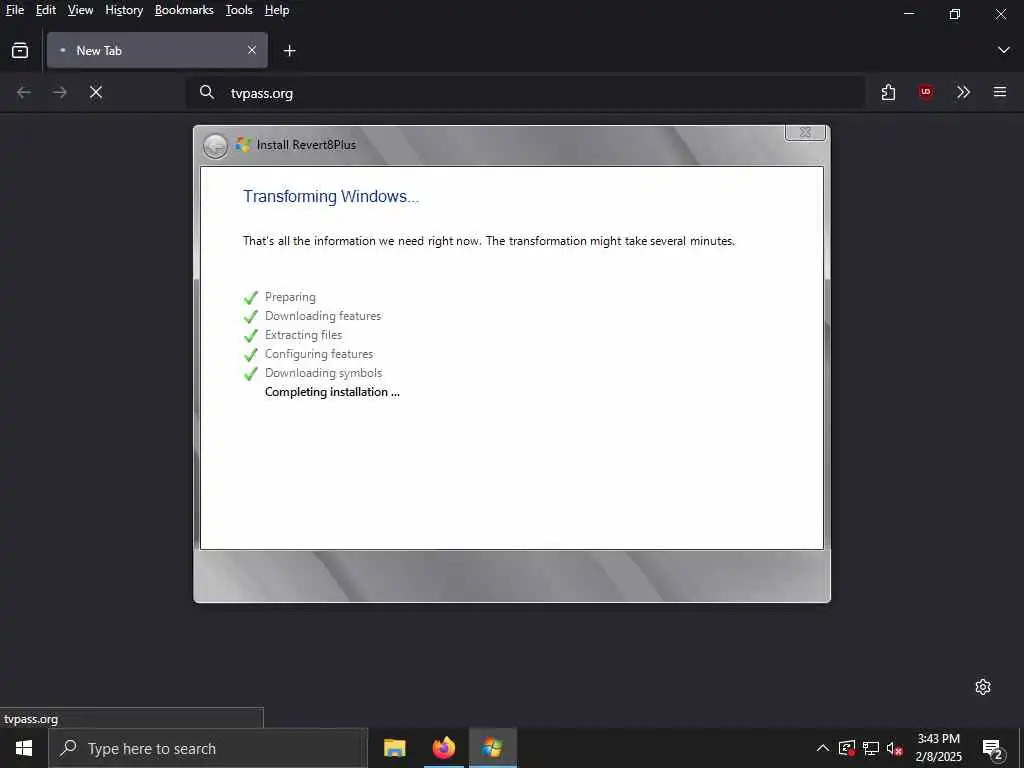The width and height of the screenshot is (1024, 768).
Task: Click the Downloading symbols label
Action: tap(323, 373)
